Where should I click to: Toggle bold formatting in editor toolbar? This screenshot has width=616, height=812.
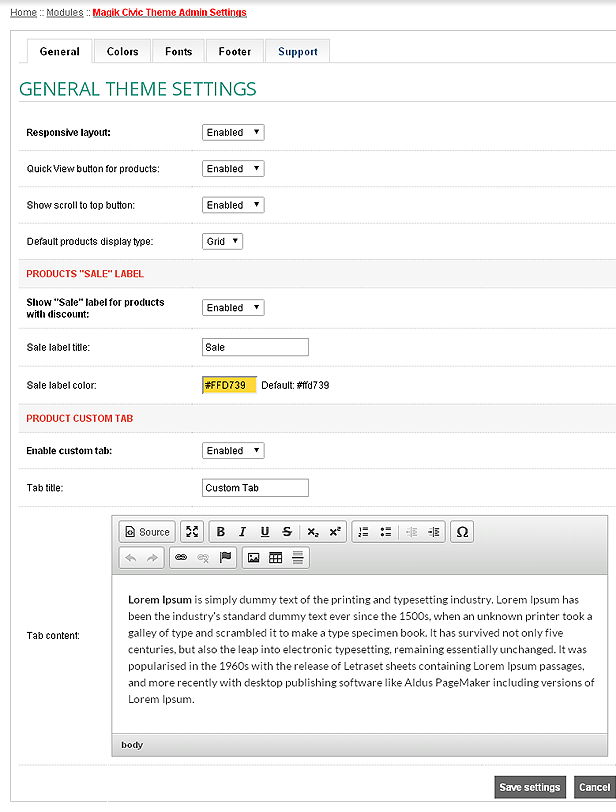pos(221,532)
